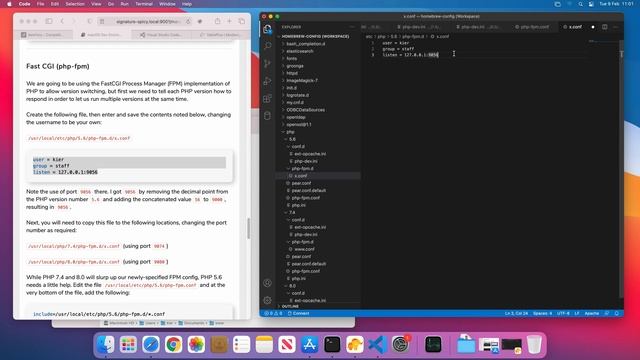Open Accounts icon in VS Code activity bar

267,283
